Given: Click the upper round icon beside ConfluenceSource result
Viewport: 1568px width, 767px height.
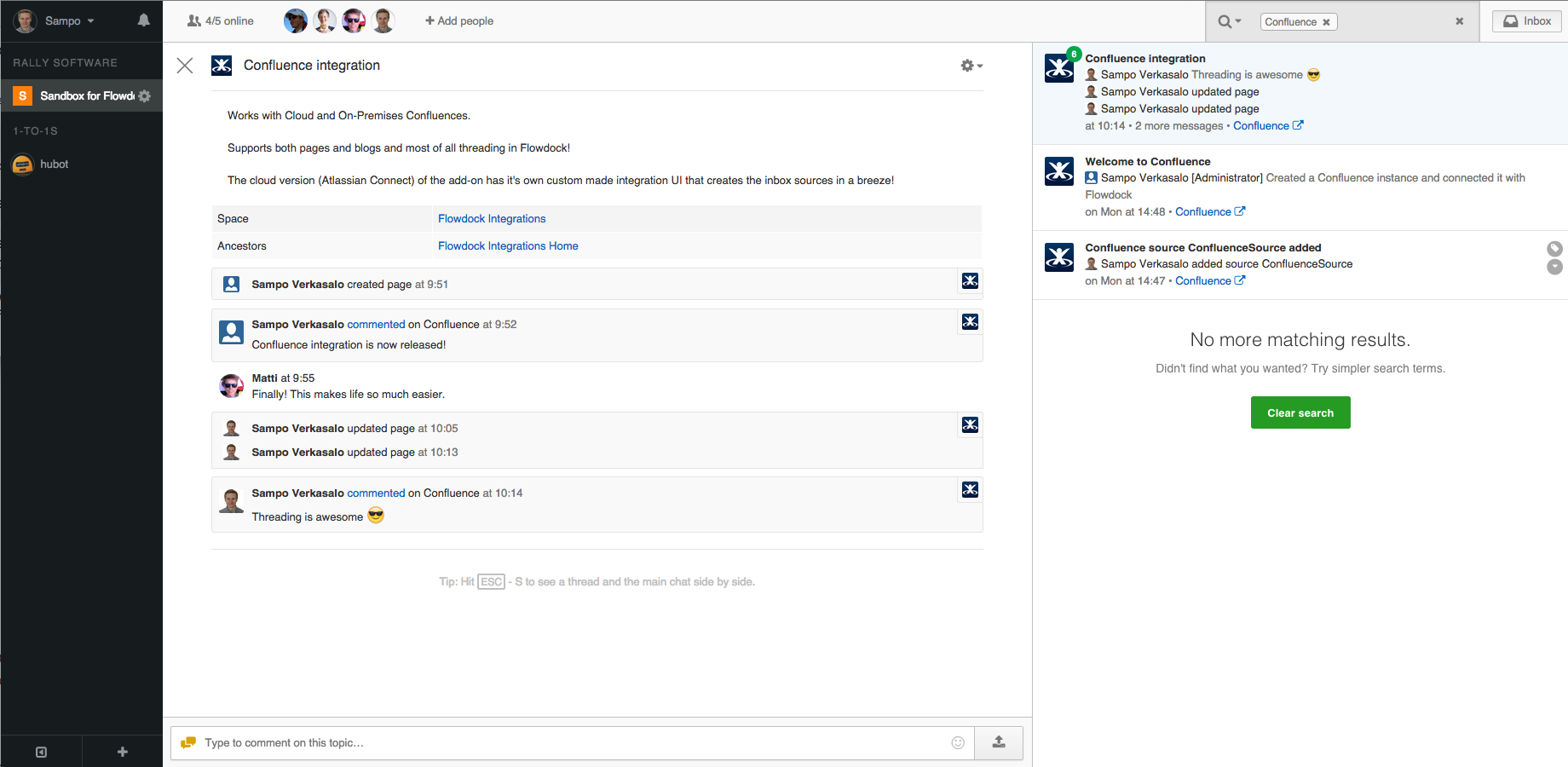Looking at the screenshot, I should tap(1555, 249).
